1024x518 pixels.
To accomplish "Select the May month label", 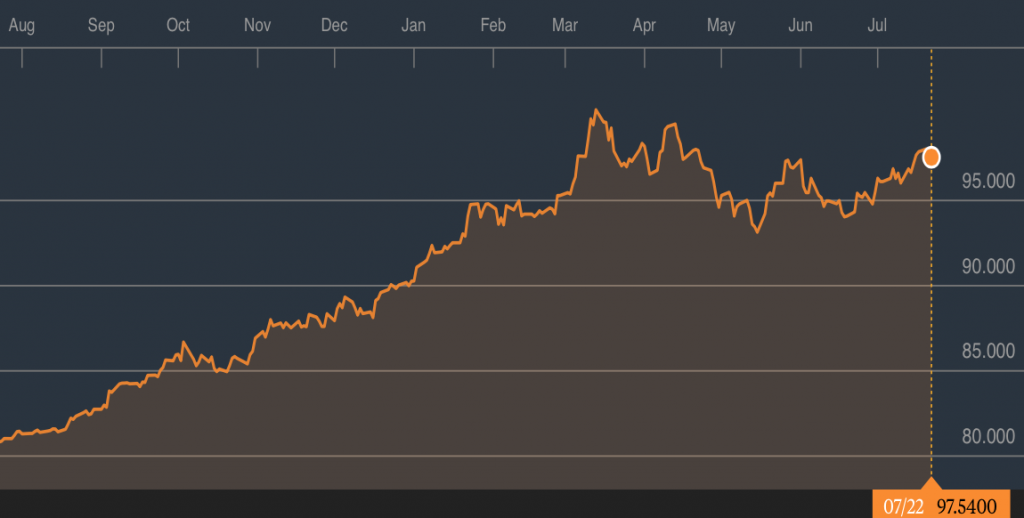I will (721, 26).
